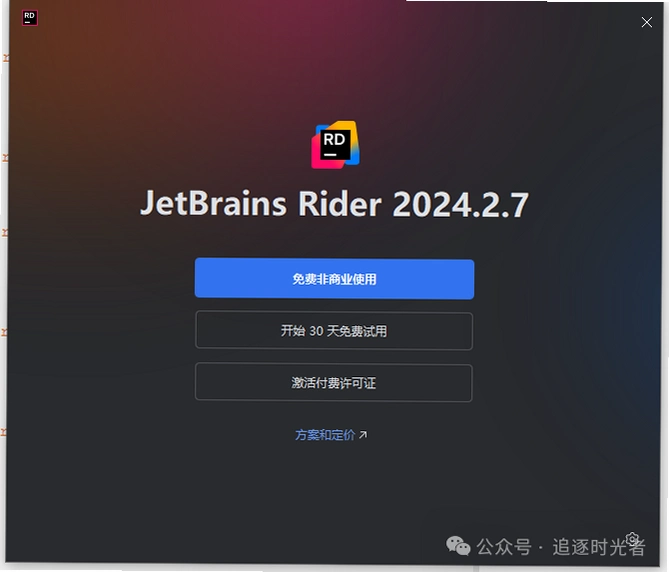Click the blue 免费非商业使用 button

[x=334, y=279]
